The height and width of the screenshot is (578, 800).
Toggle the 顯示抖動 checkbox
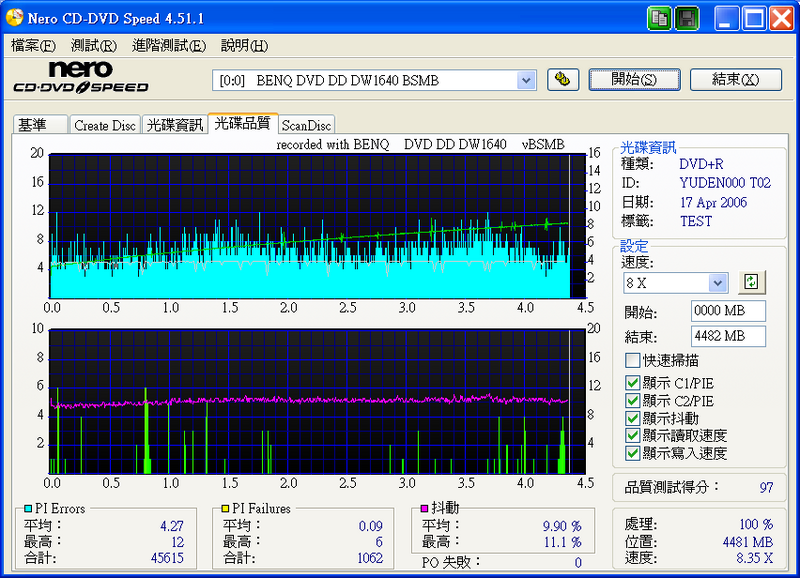(633, 418)
